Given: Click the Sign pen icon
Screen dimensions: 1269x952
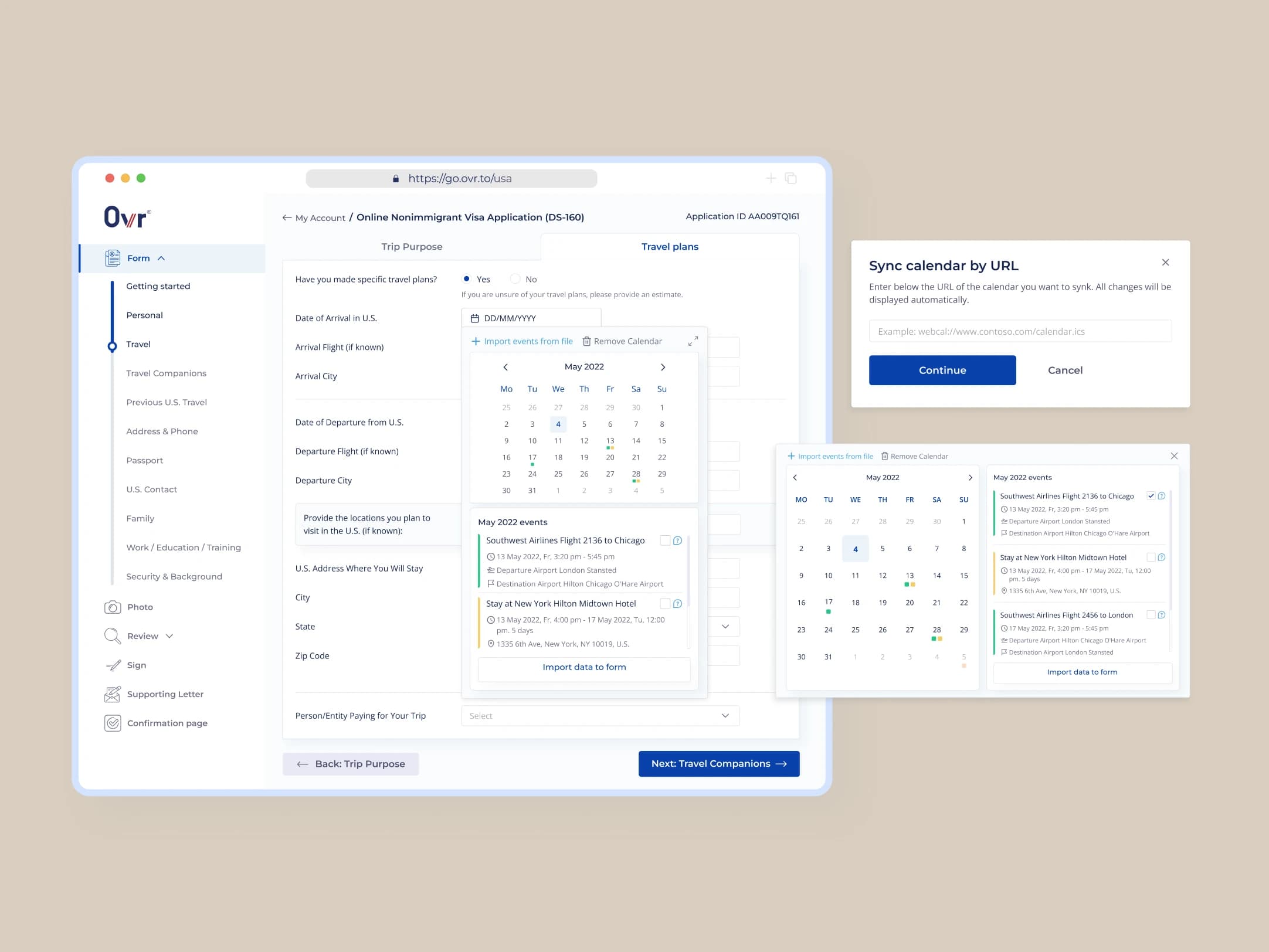Looking at the screenshot, I should pyautogui.click(x=113, y=665).
